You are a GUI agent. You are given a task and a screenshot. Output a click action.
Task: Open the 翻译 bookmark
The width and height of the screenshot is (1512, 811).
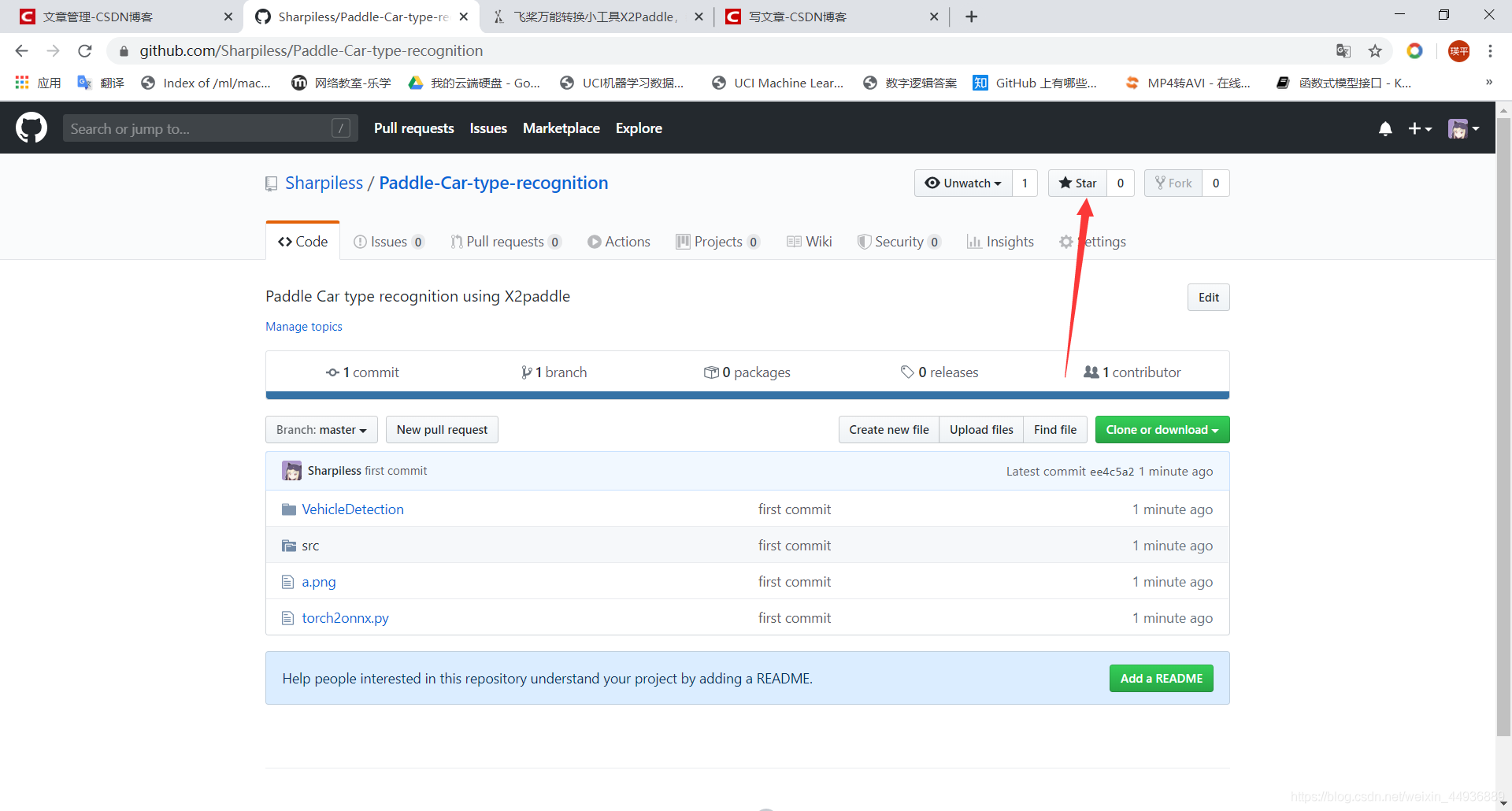pyautogui.click(x=101, y=83)
